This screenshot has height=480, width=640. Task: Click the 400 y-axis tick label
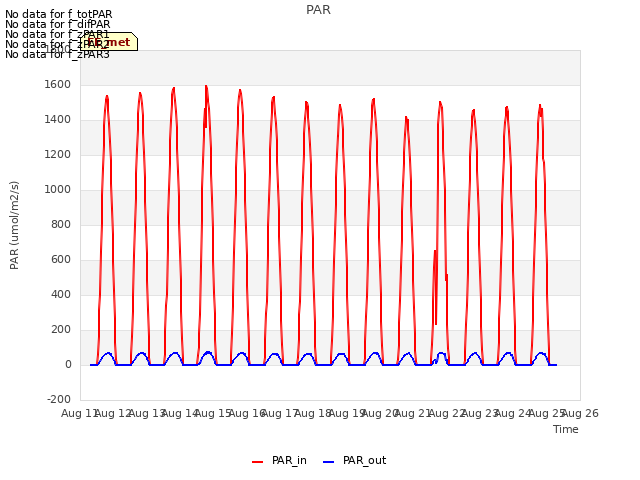(x=61, y=294)
